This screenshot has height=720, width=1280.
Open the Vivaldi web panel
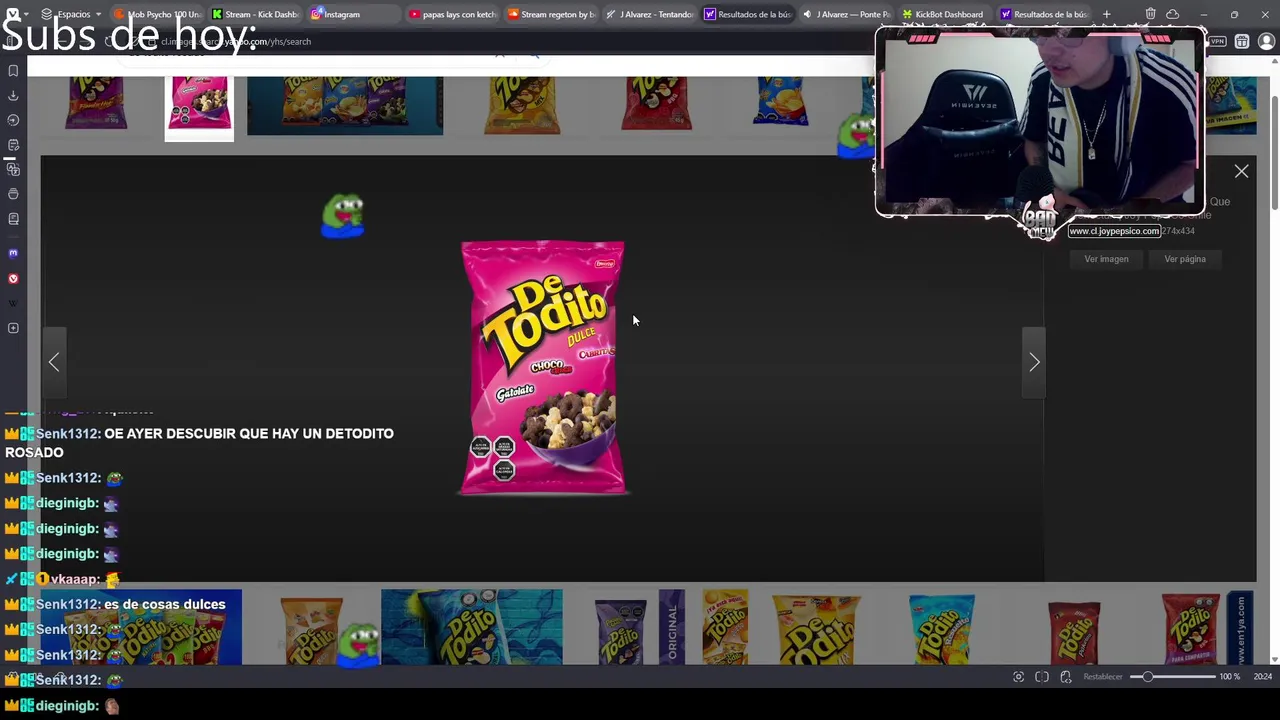pyautogui.click(x=13, y=279)
